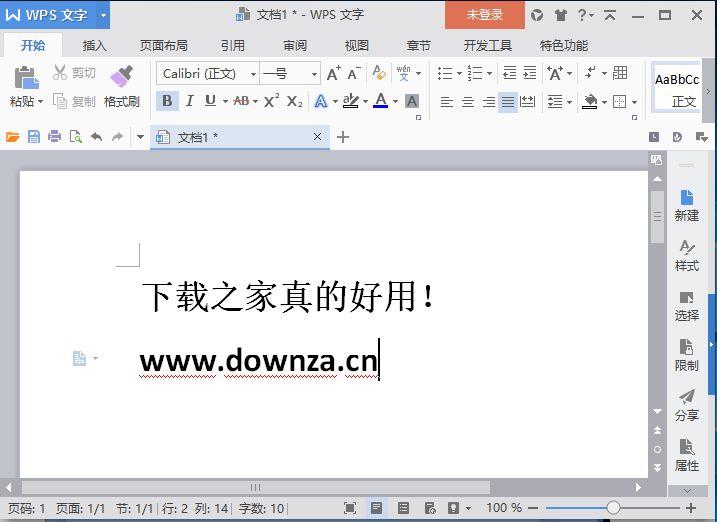Open the Properties sidebar panel
The height and width of the screenshot is (522, 717).
click(687, 455)
